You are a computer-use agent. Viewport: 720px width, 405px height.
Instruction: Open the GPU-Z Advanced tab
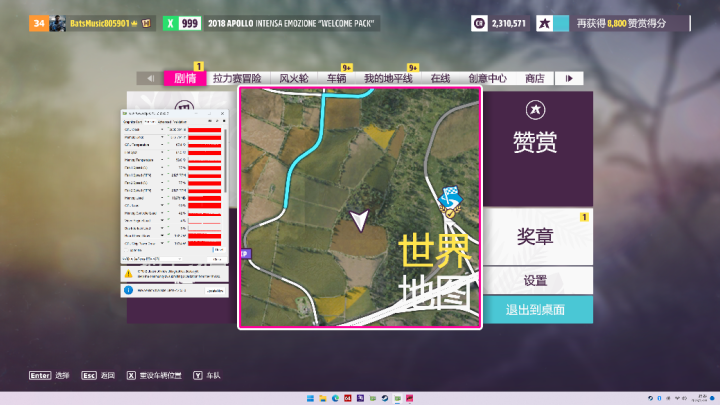click(164, 121)
